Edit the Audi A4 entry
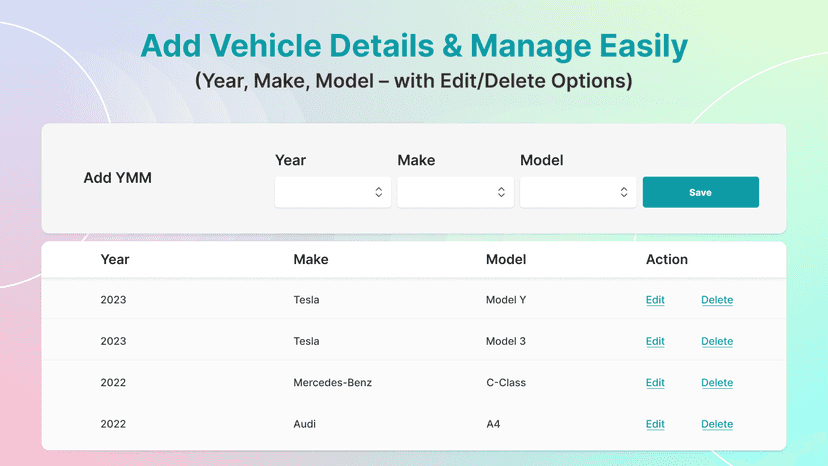Viewport: 828px width, 466px height. (x=655, y=424)
